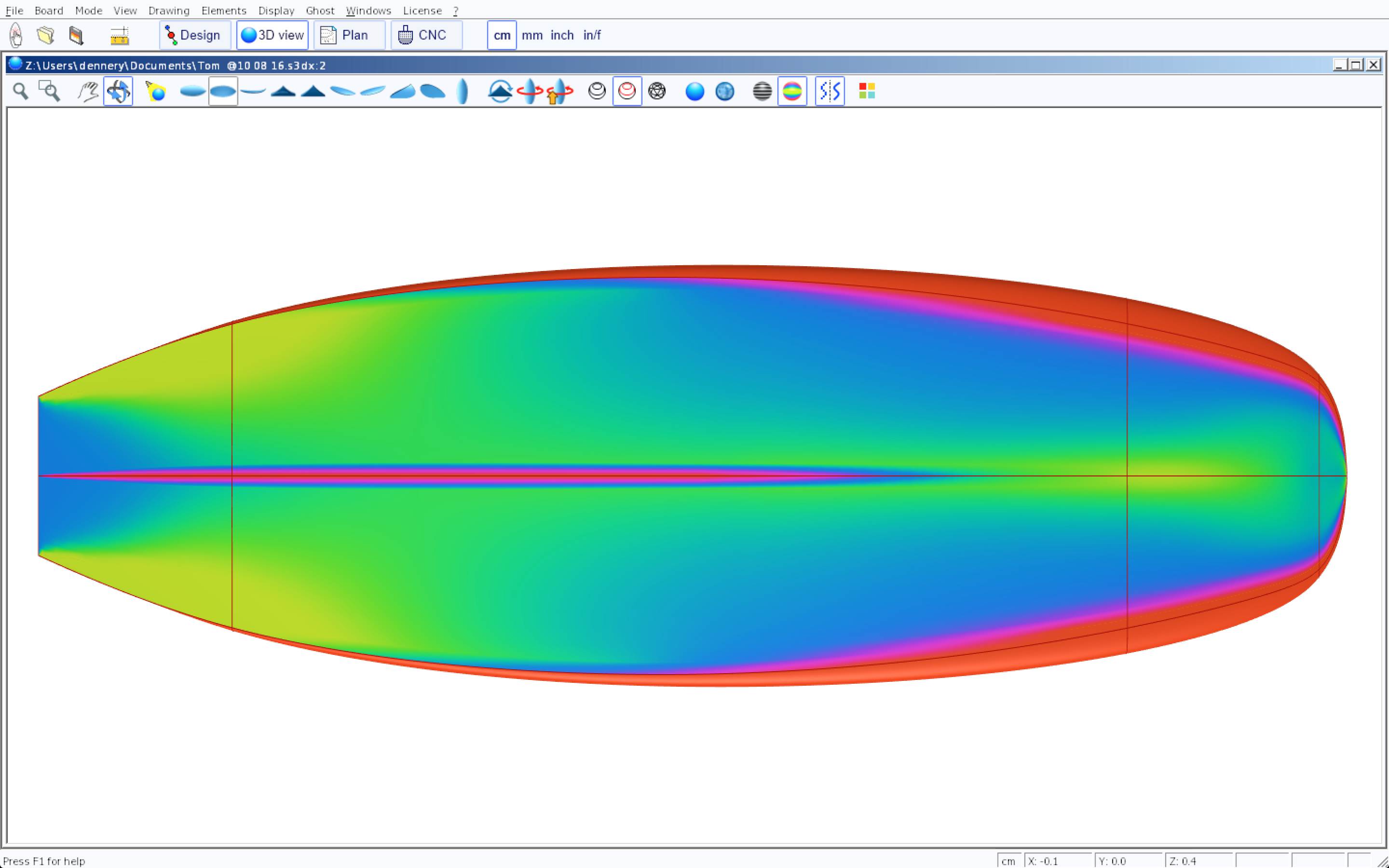The height and width of the screenshot is (868, 1389).
Task: Open the CNC mode
Action: click(426, 36)
